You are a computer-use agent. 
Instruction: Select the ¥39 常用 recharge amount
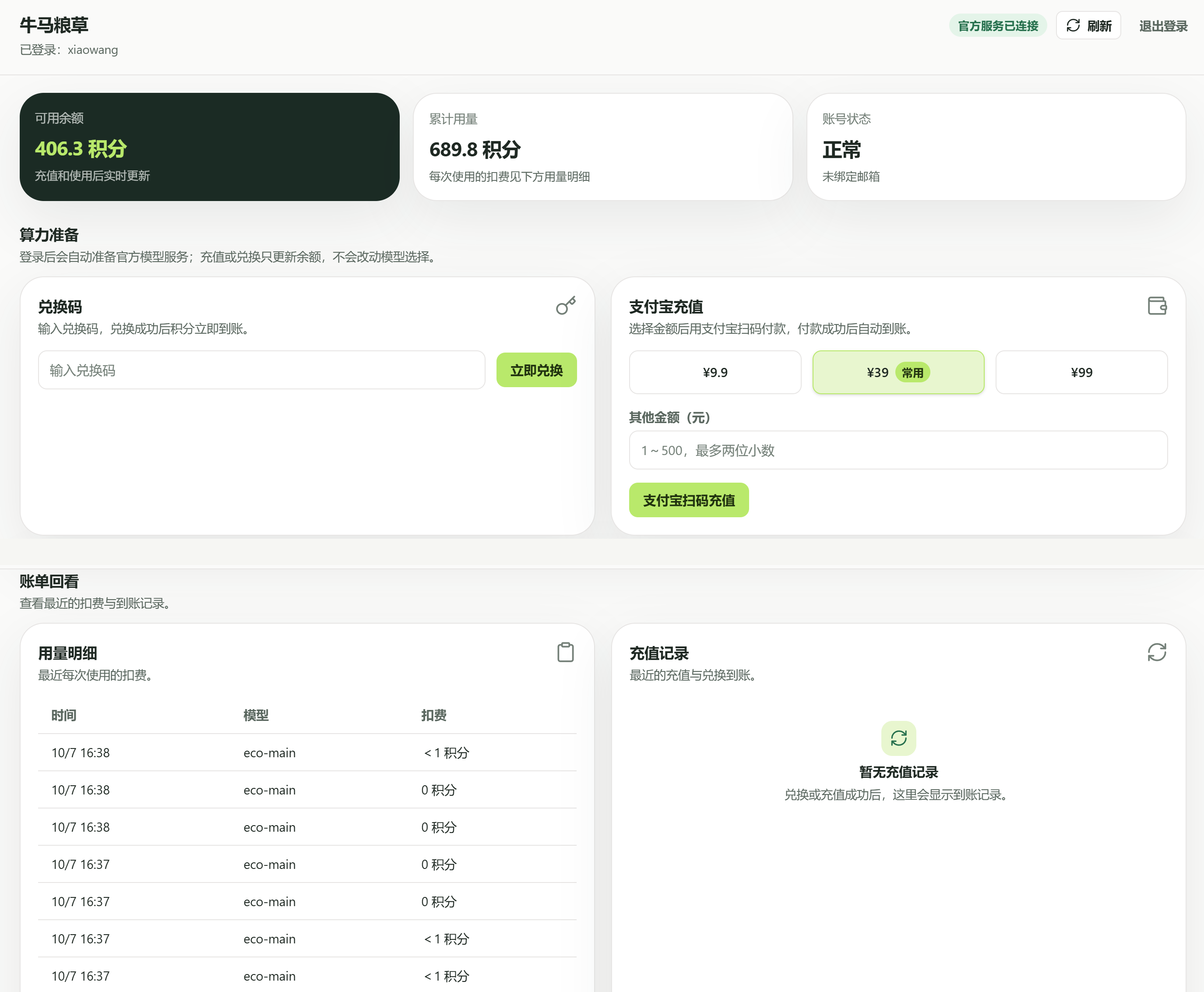tap(898, 373)
